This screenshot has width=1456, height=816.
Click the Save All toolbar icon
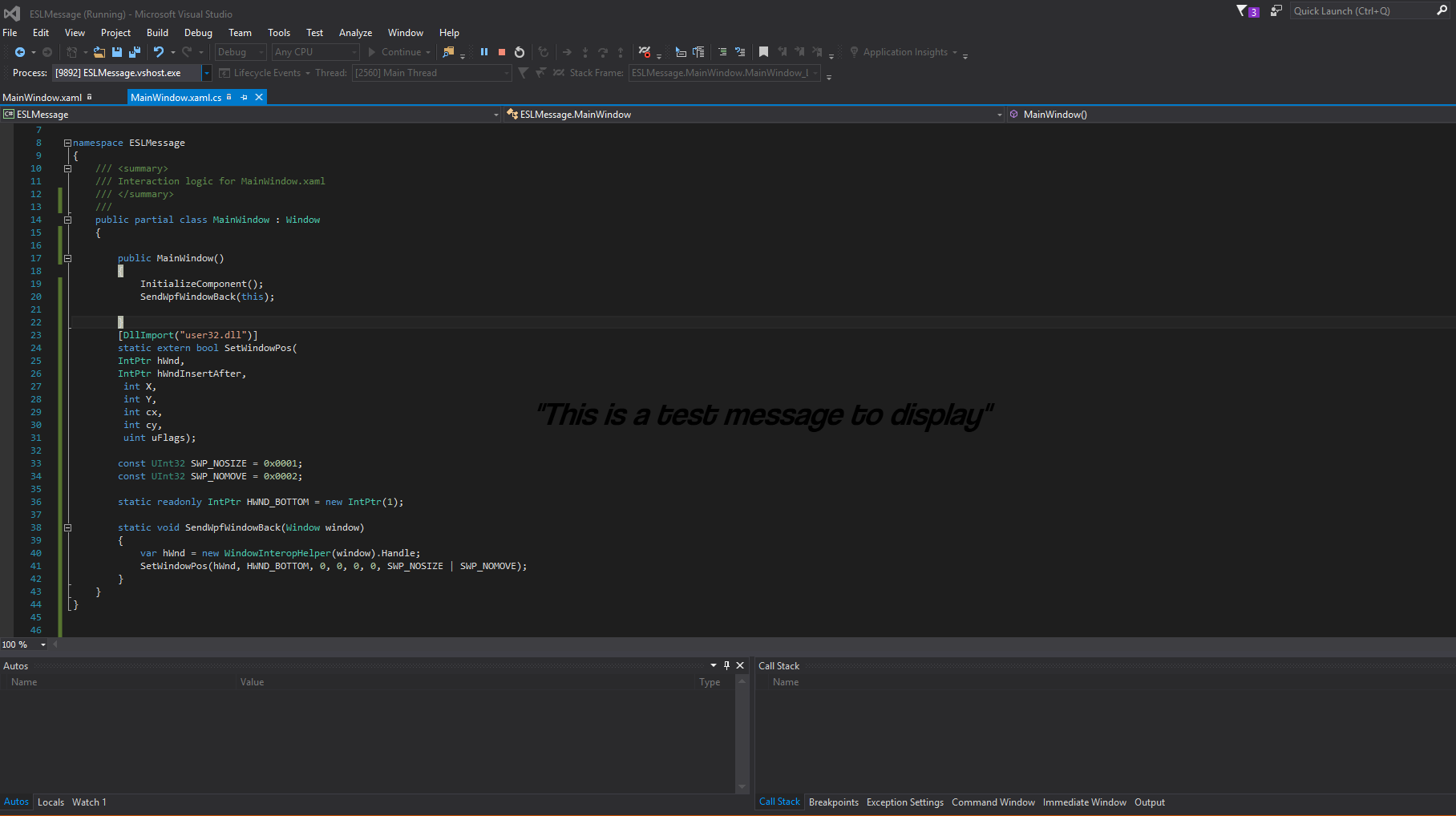pos(135,52)
